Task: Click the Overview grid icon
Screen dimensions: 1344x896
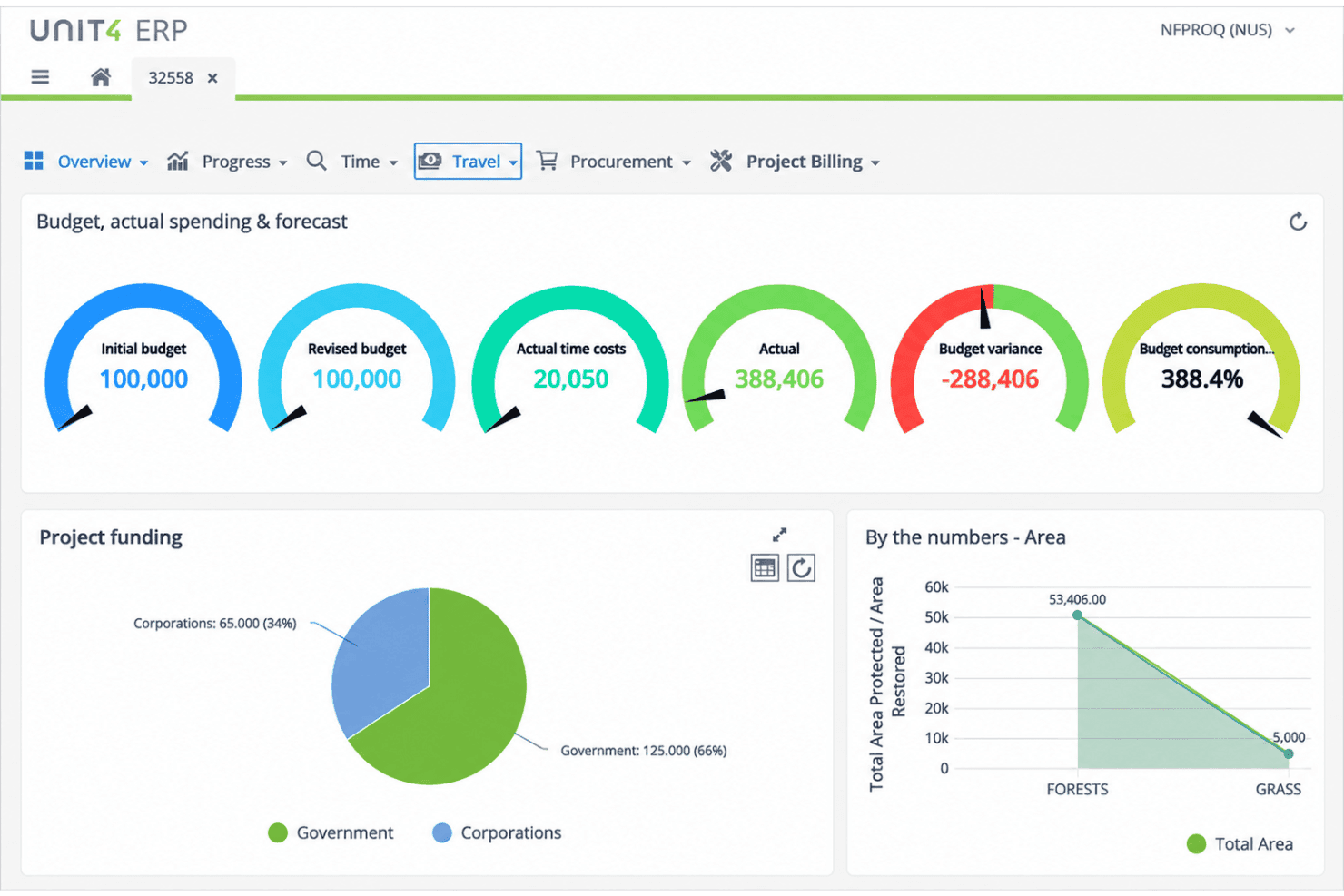Action: 34,161
